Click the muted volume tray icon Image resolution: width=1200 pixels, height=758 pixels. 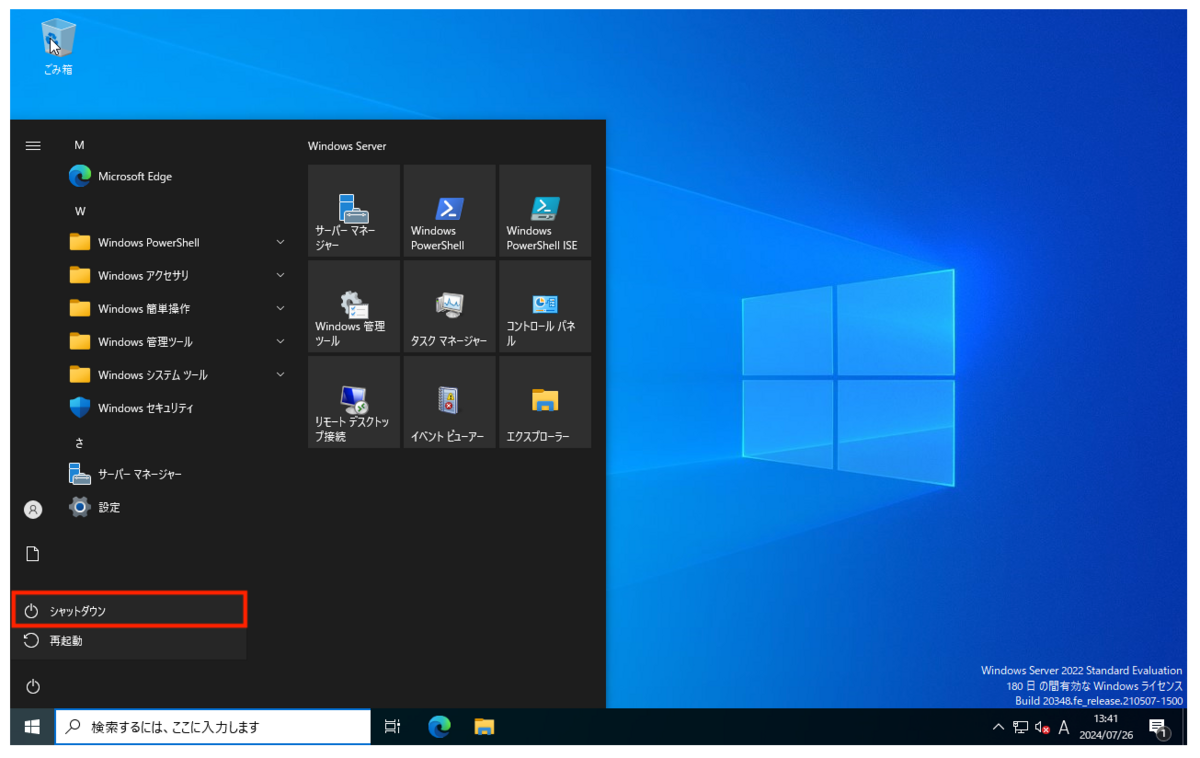(x=1042, y=728)
